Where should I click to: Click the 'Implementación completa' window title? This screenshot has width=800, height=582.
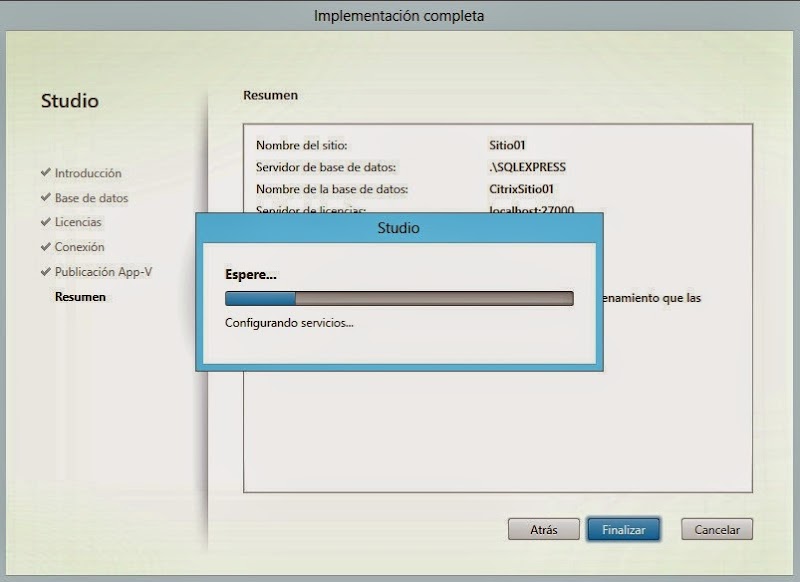pyautogui.click(x=399, y=16)
